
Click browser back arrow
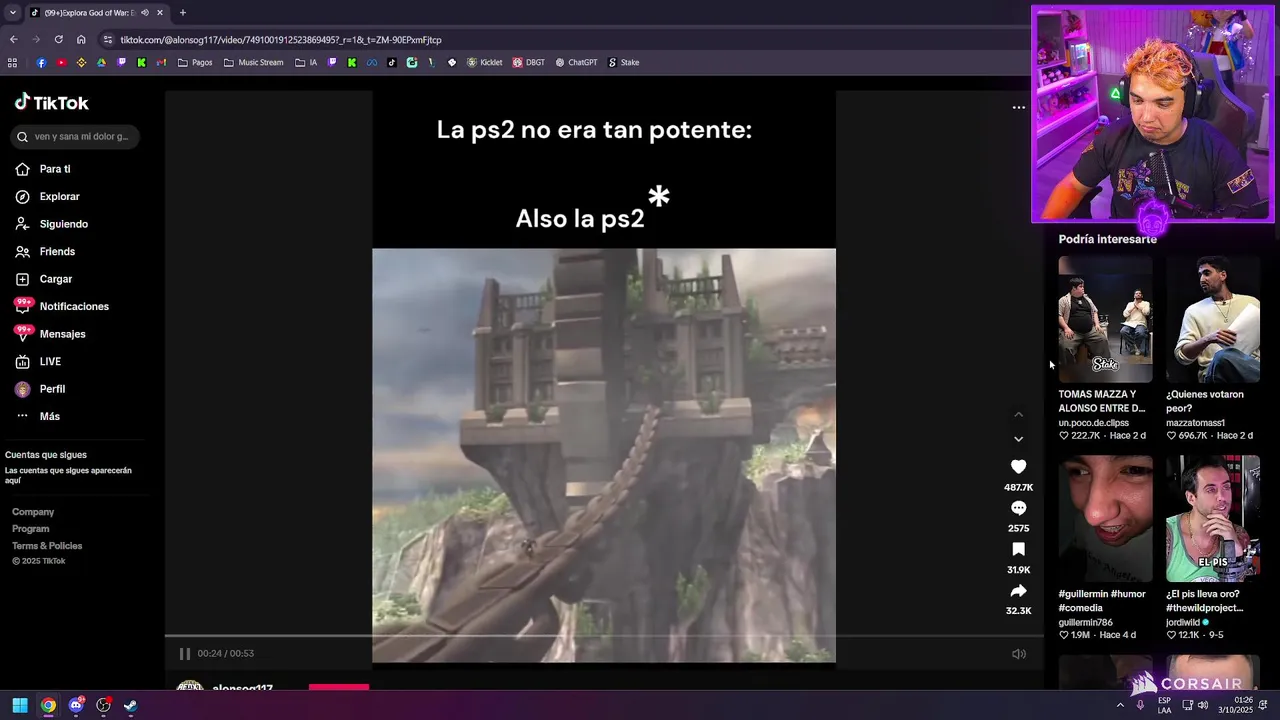(x=13, y=40)
